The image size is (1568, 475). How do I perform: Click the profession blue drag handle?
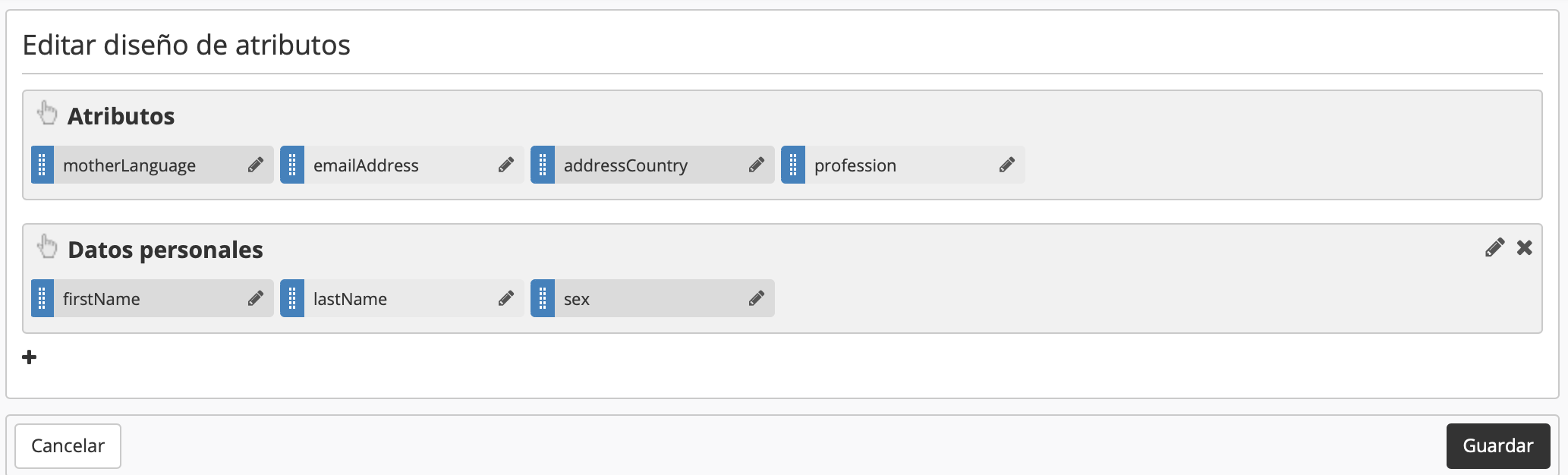pyautogui.click(x=793, y=165)
